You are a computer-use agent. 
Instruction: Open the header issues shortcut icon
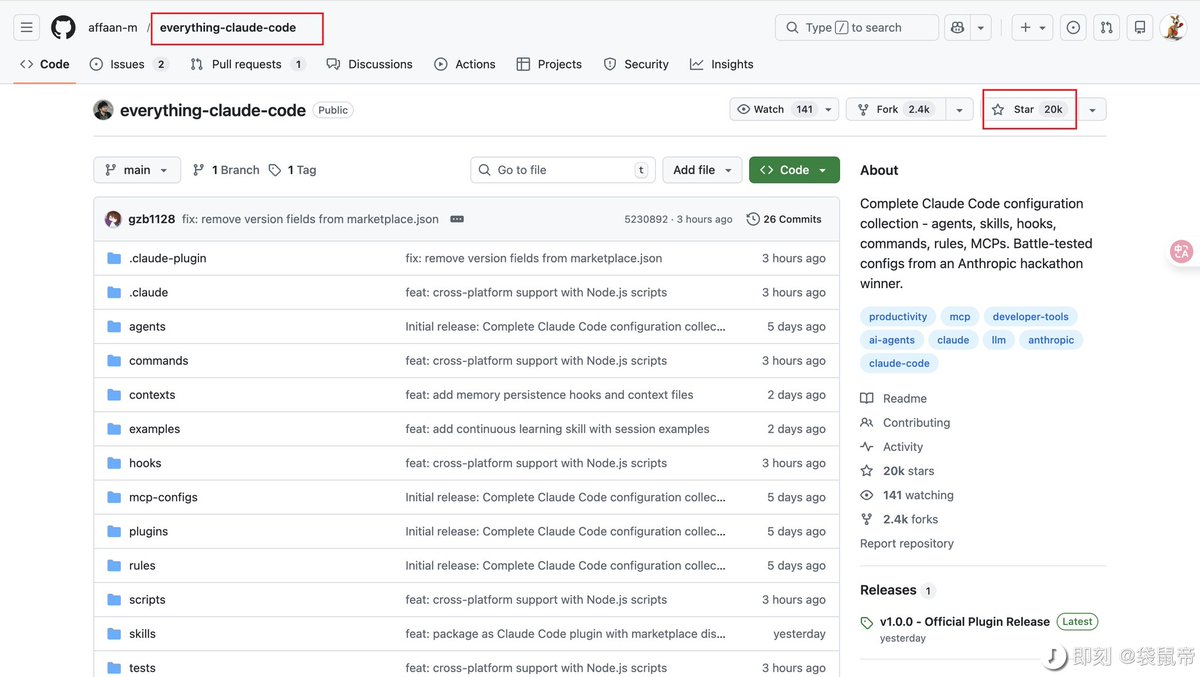1073,28
